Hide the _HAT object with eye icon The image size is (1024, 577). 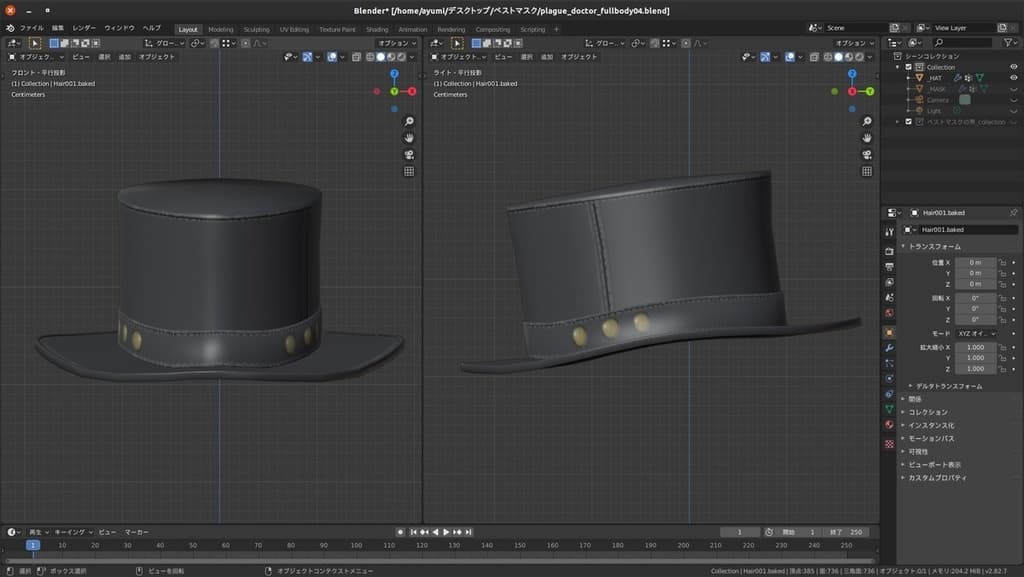tap(1013, 78)
